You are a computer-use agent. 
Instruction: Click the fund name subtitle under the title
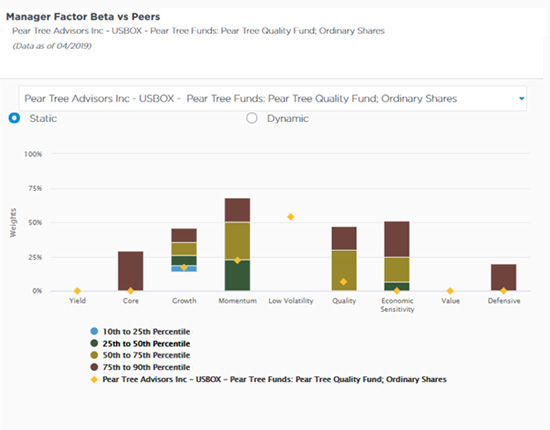click(199, 31)
